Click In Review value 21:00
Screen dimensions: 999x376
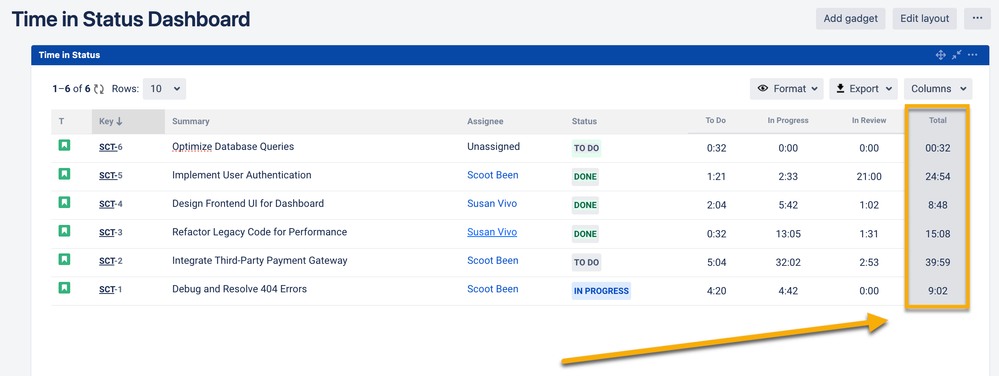(869, 177)
